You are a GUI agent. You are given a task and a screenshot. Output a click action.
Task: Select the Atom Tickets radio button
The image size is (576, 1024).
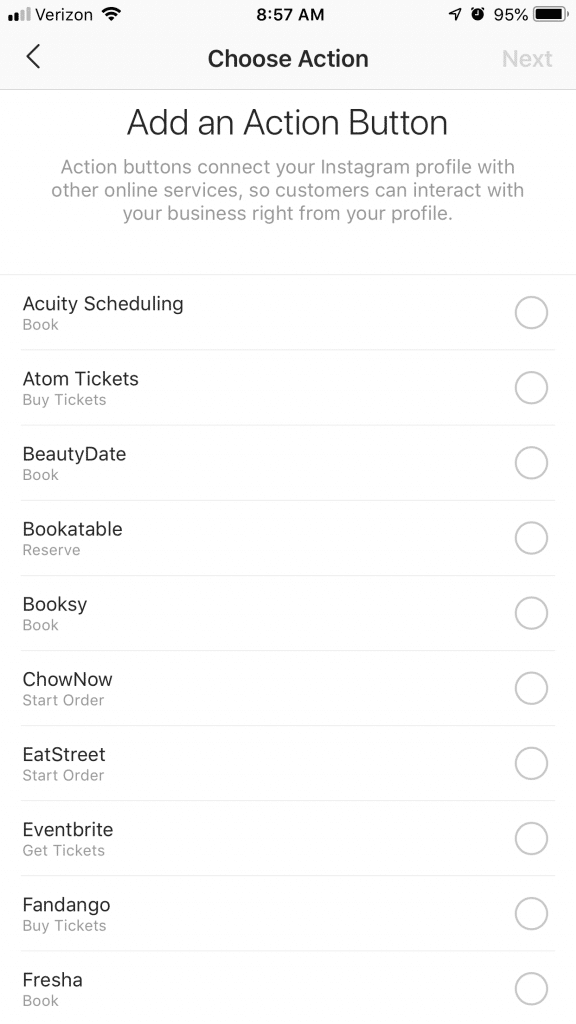pyautogui.click(x=531, y=388)
